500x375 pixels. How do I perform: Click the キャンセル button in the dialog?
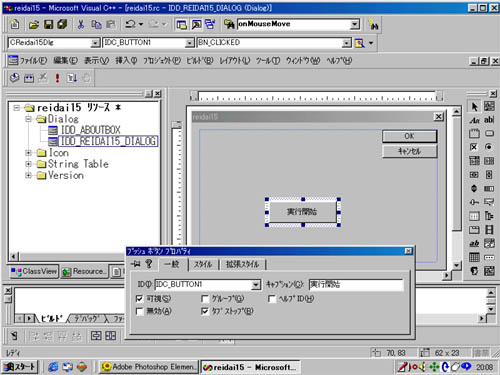tap(409, 151)
